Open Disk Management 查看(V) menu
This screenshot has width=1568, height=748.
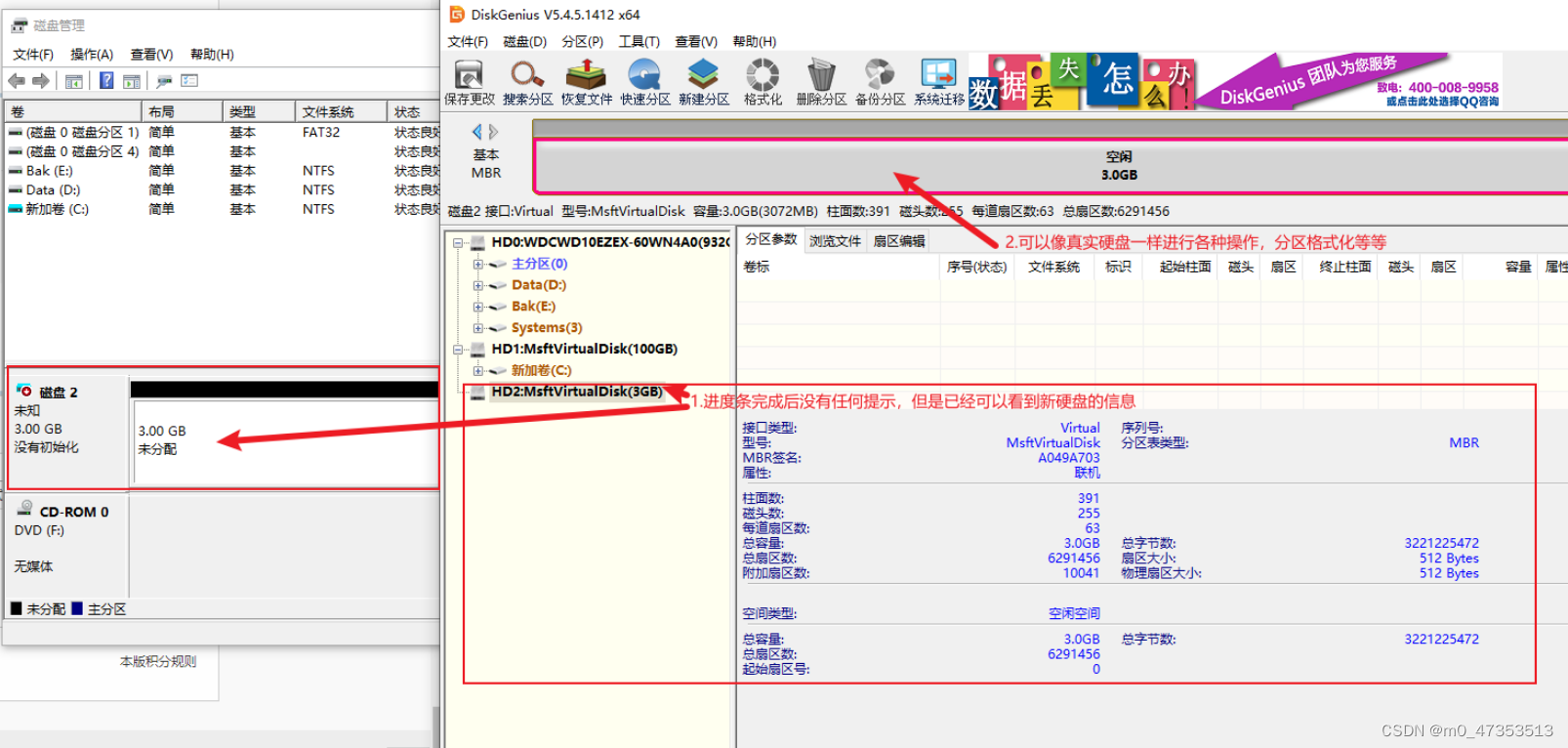[x=151, y=54]
